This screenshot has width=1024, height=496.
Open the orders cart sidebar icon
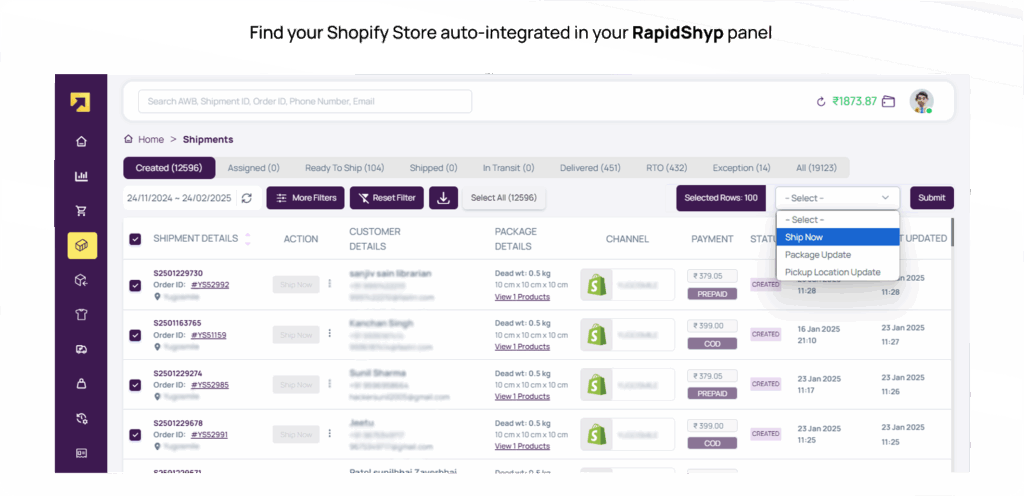[x=81, y=211]
